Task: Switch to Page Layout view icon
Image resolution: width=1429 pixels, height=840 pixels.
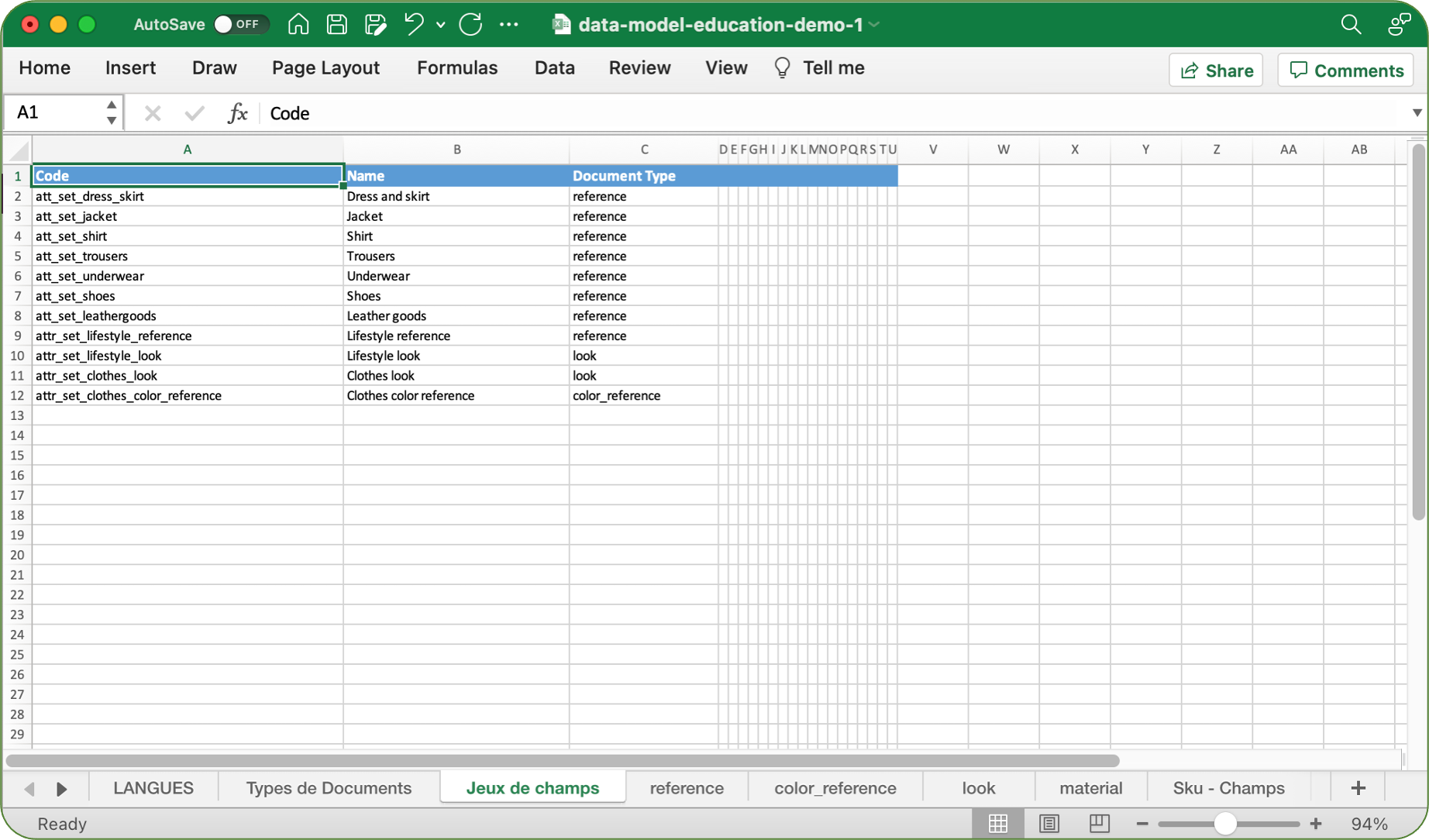Action: click(x=1049, y=824)
